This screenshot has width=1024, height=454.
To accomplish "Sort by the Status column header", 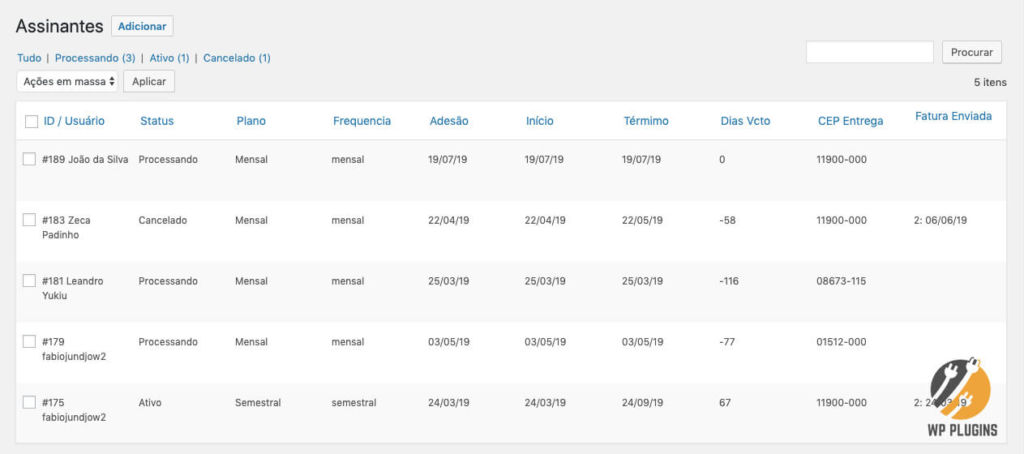I will point(157,121).
